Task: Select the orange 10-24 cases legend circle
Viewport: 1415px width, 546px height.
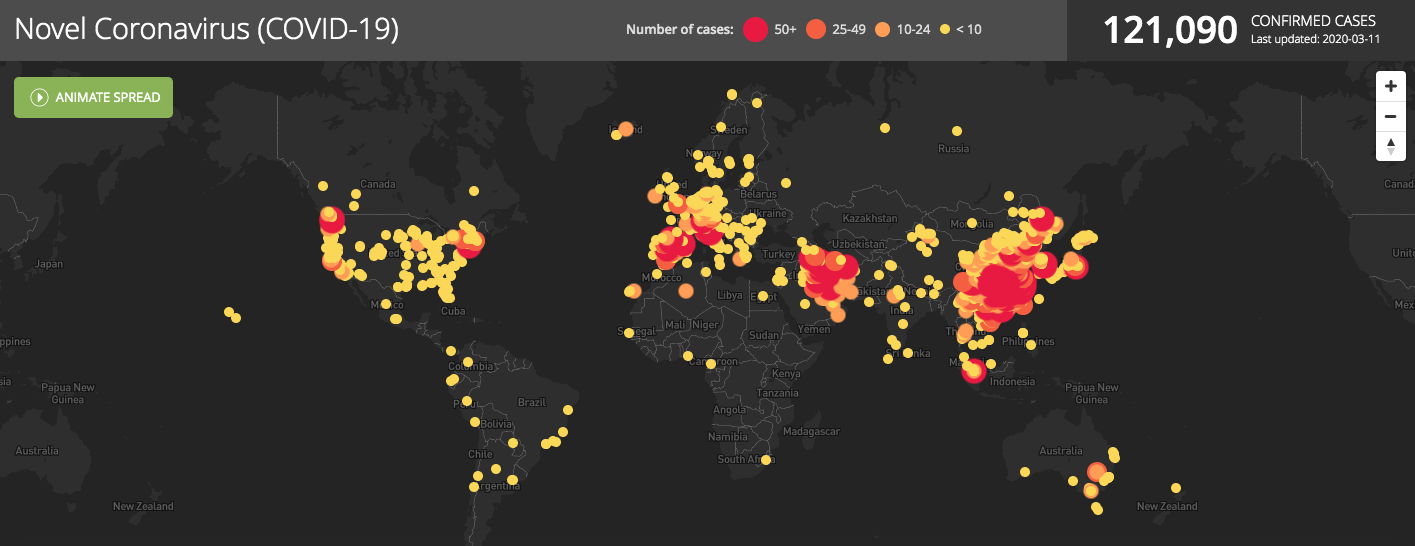Action: pos(883,29)
